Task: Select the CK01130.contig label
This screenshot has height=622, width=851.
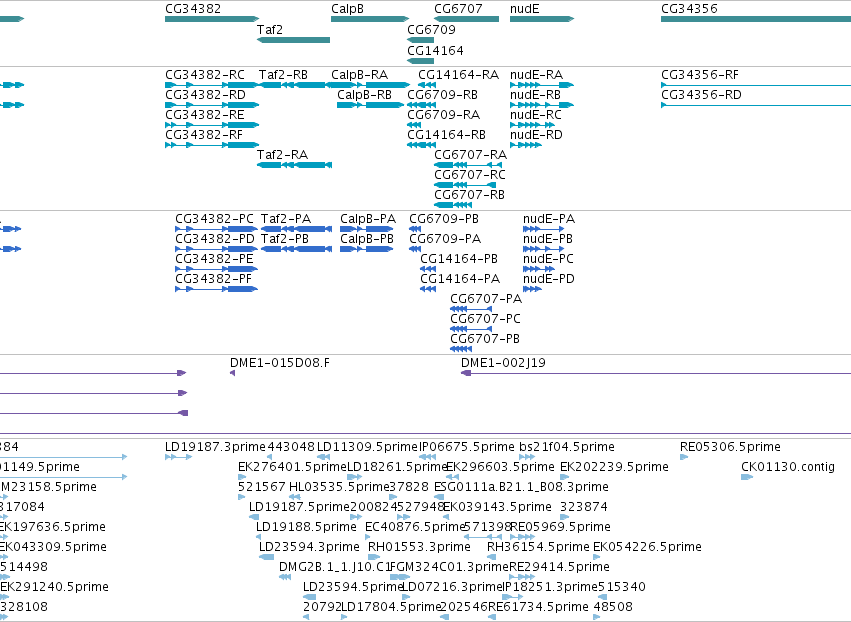Action: click(x=788, y=467)
